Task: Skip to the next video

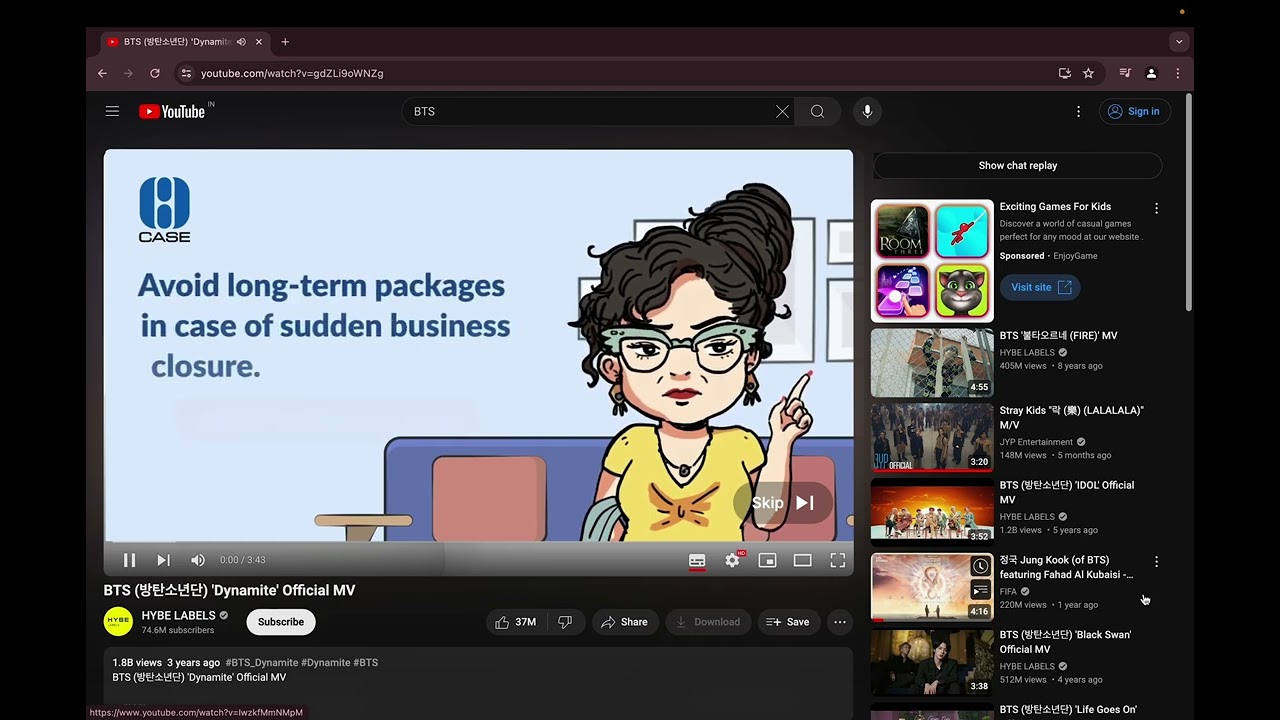Action: pyautogui.click(x=163, y=560)
